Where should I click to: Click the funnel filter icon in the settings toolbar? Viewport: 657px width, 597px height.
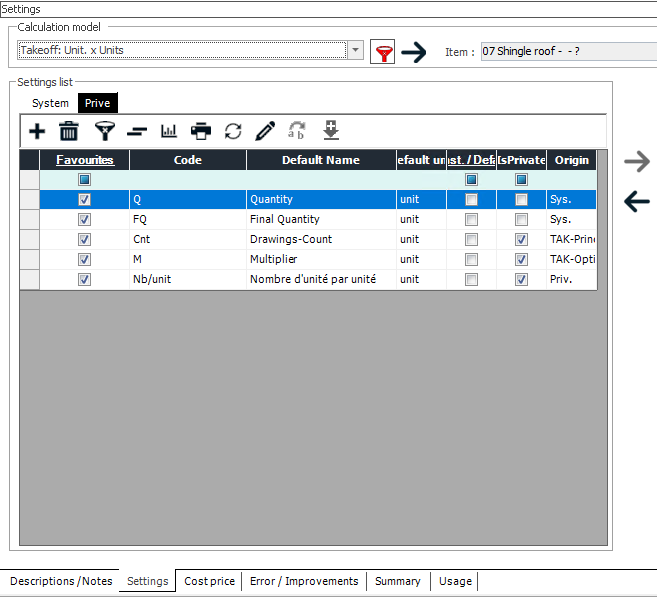(104, 131)
